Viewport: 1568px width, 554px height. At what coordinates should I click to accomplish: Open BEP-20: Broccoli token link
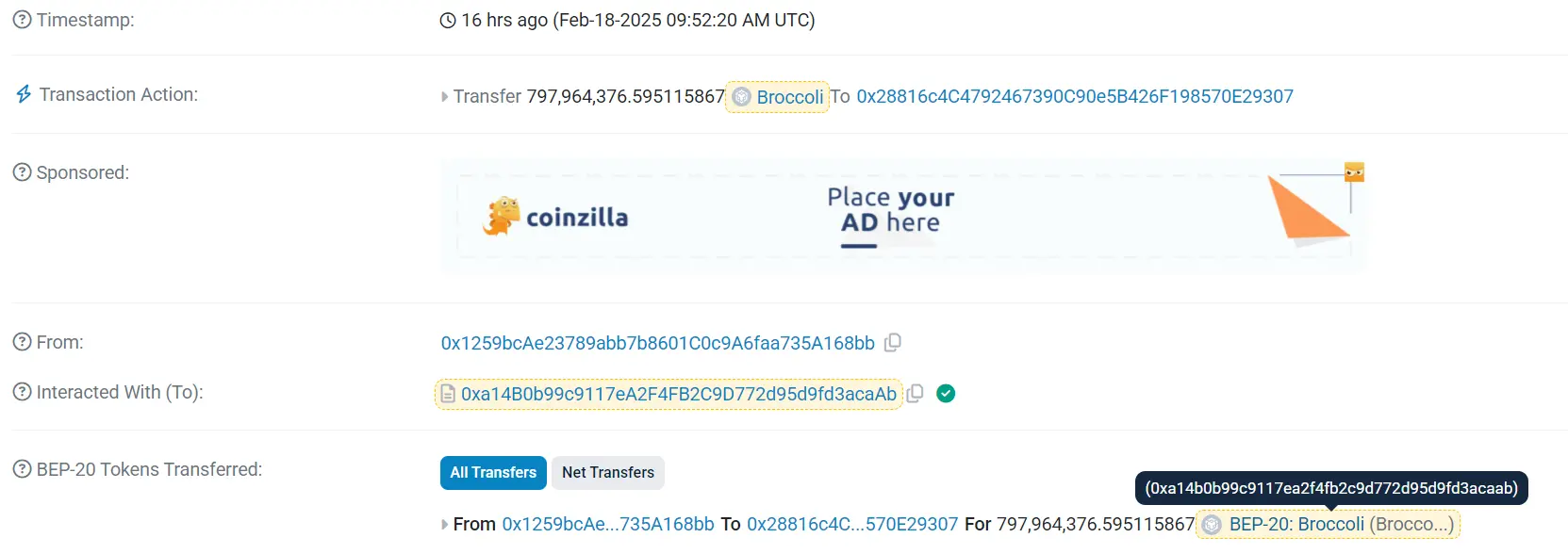point(1296,525)
